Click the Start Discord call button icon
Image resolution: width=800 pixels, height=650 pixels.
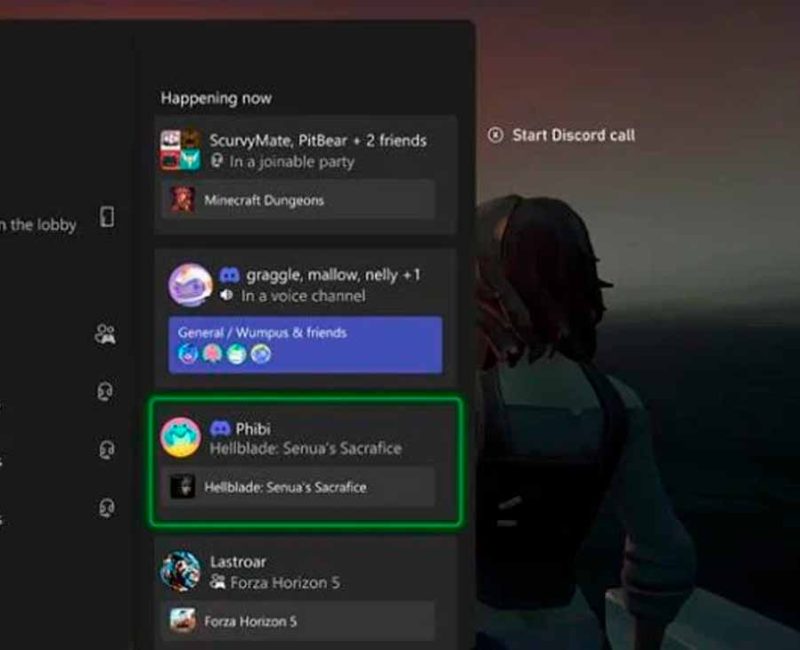[495, 135]
